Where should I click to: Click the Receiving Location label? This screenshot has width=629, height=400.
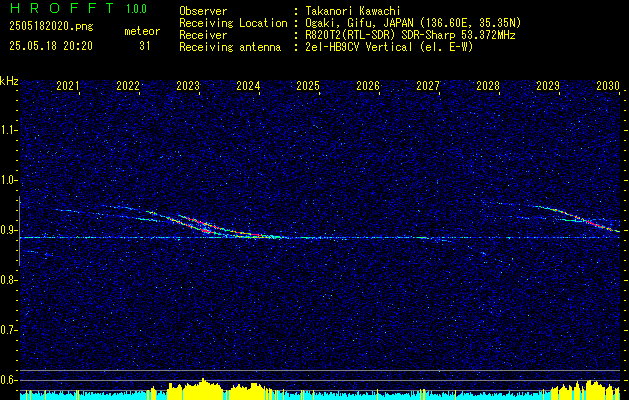[233, 23]
